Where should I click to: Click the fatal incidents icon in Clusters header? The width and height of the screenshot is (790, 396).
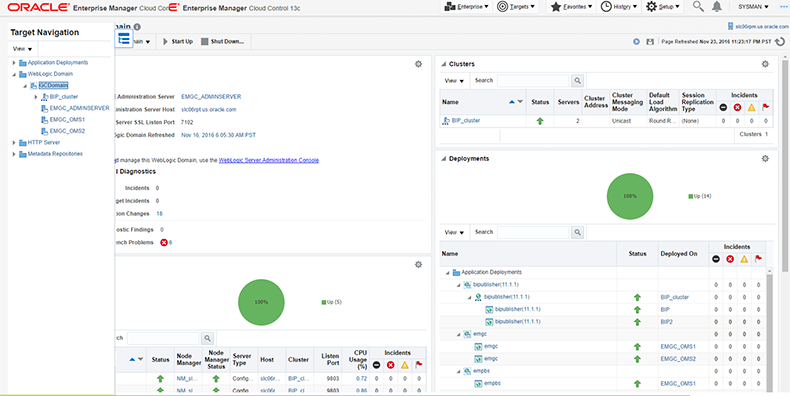click(723, 107)
